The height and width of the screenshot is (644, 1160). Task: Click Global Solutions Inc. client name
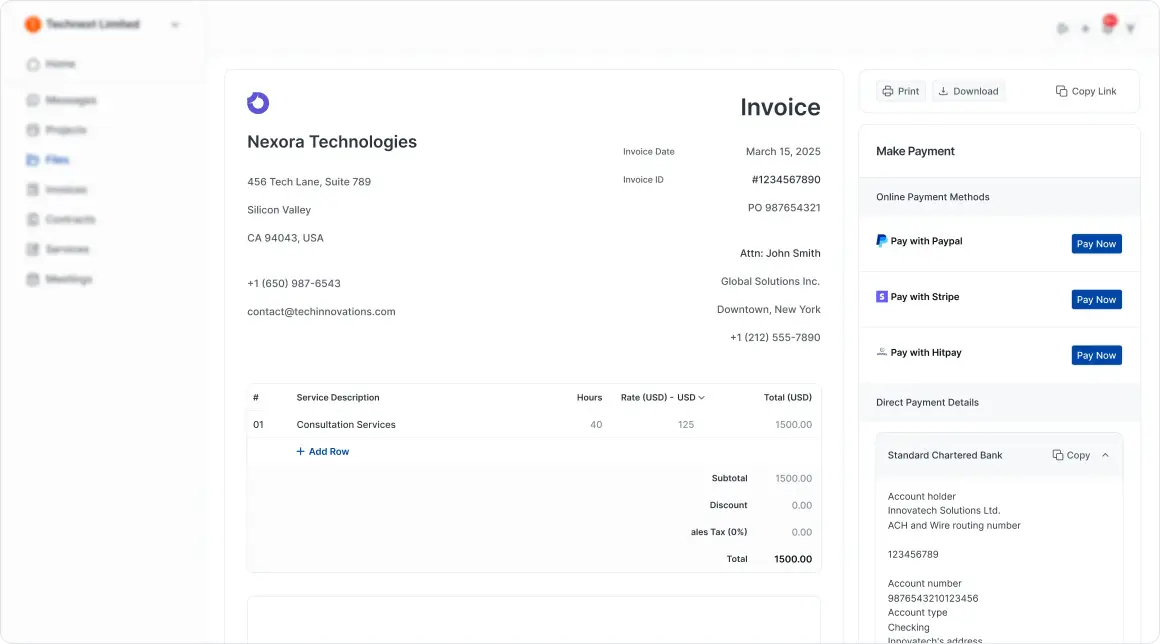(x=770, y=281)
